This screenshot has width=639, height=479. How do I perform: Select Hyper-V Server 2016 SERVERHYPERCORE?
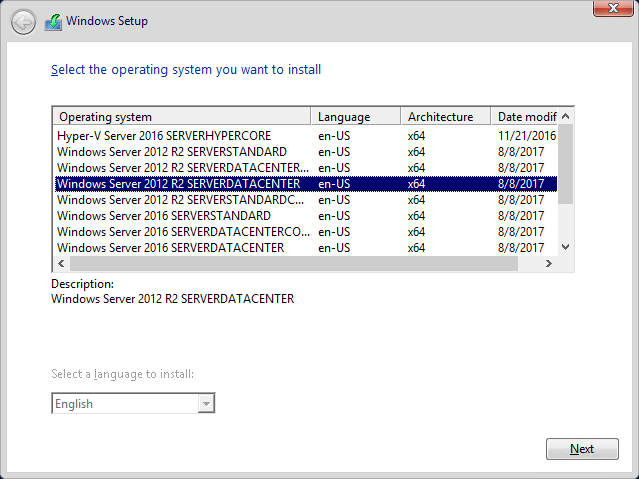tap(306, 136)
